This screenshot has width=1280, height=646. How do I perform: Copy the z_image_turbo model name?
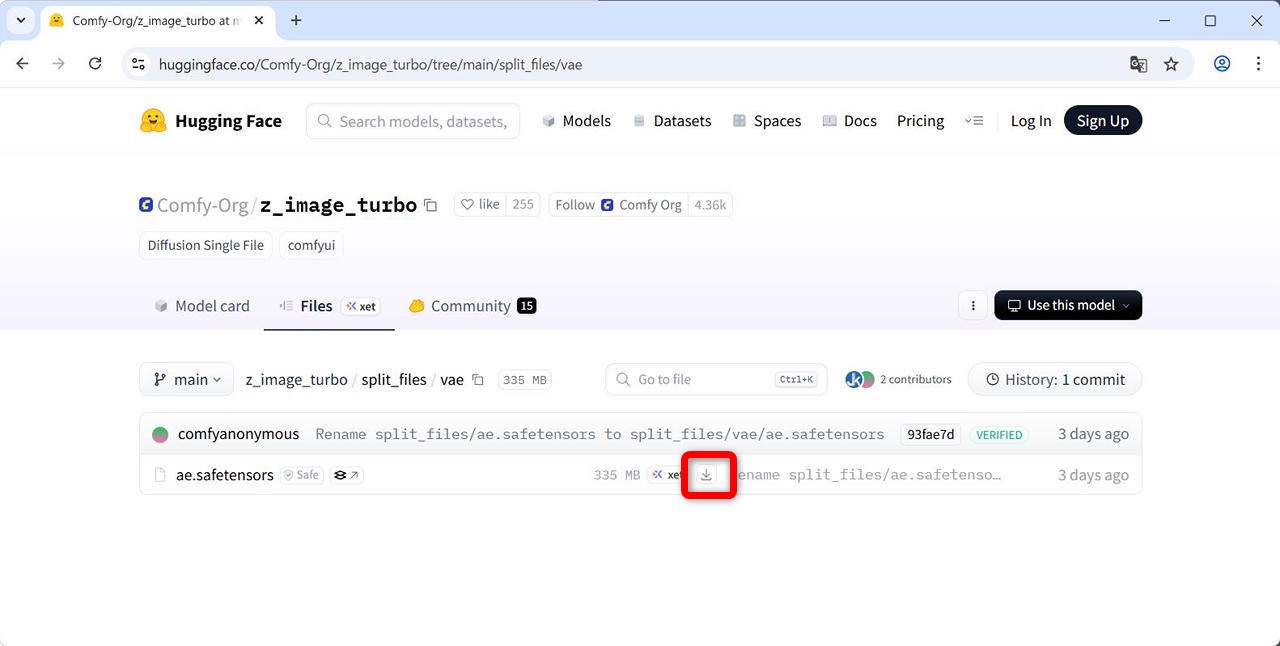431,205
